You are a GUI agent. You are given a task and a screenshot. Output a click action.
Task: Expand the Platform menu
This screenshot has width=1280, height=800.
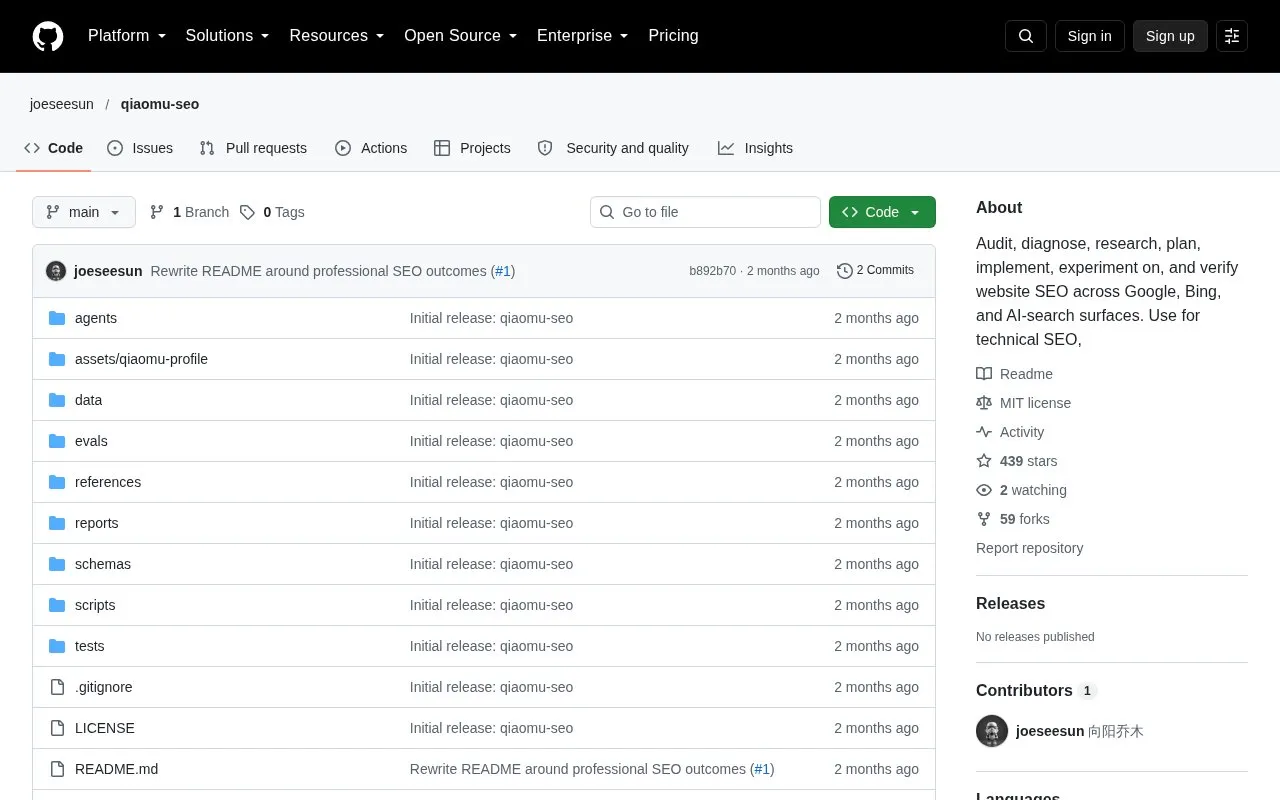(x=127, y=36)
